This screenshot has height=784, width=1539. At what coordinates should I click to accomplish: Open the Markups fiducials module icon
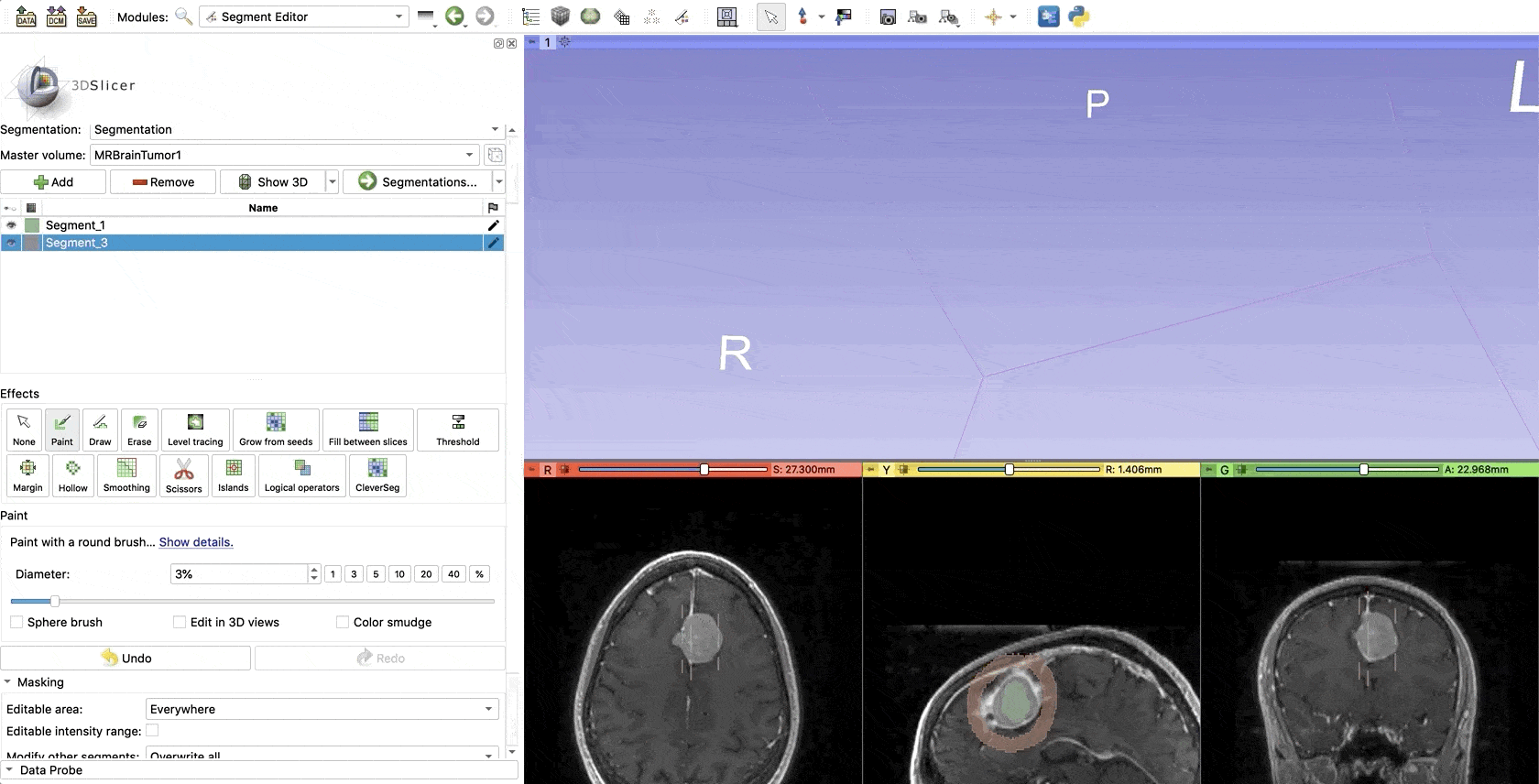click(x=651, y=16)
